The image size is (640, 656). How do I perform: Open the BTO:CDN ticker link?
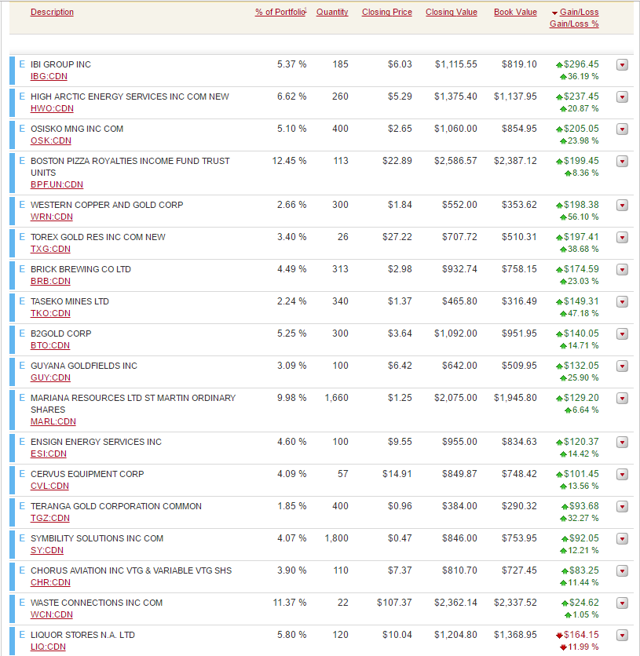pyautogui.click(x=50, y=346)
